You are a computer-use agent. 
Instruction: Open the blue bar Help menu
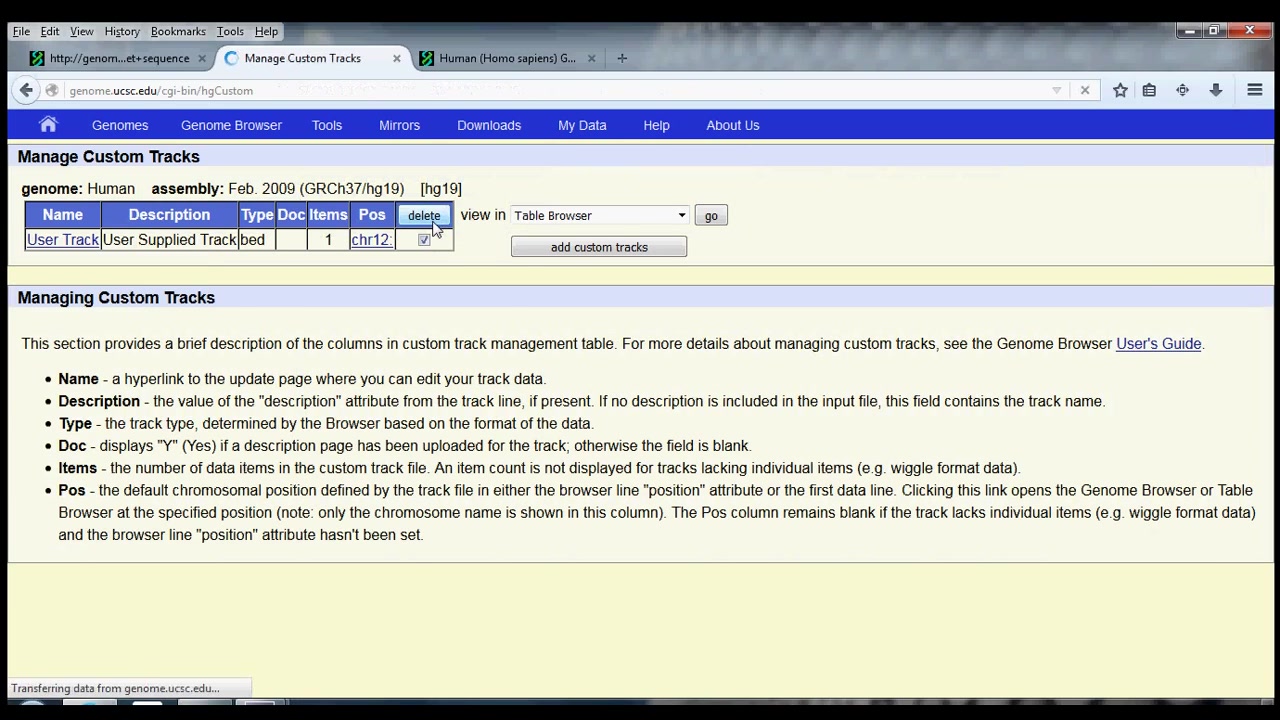point(656,125)
